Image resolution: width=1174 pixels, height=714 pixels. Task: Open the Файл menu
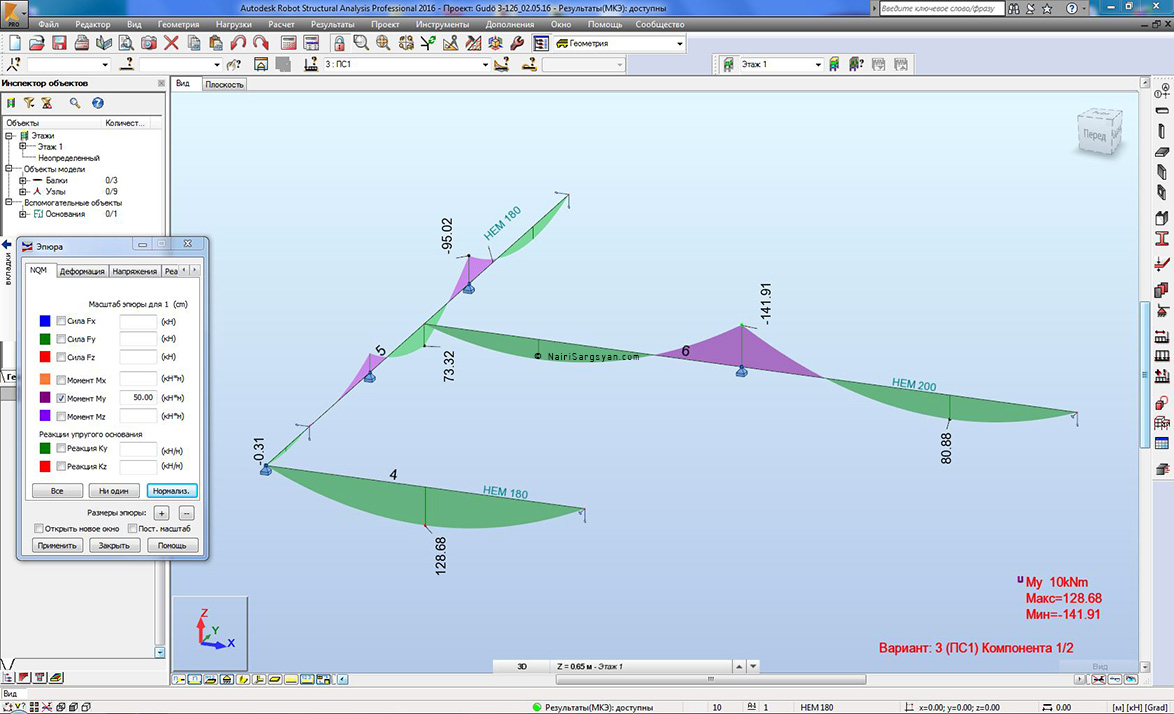tap(48, 25)
